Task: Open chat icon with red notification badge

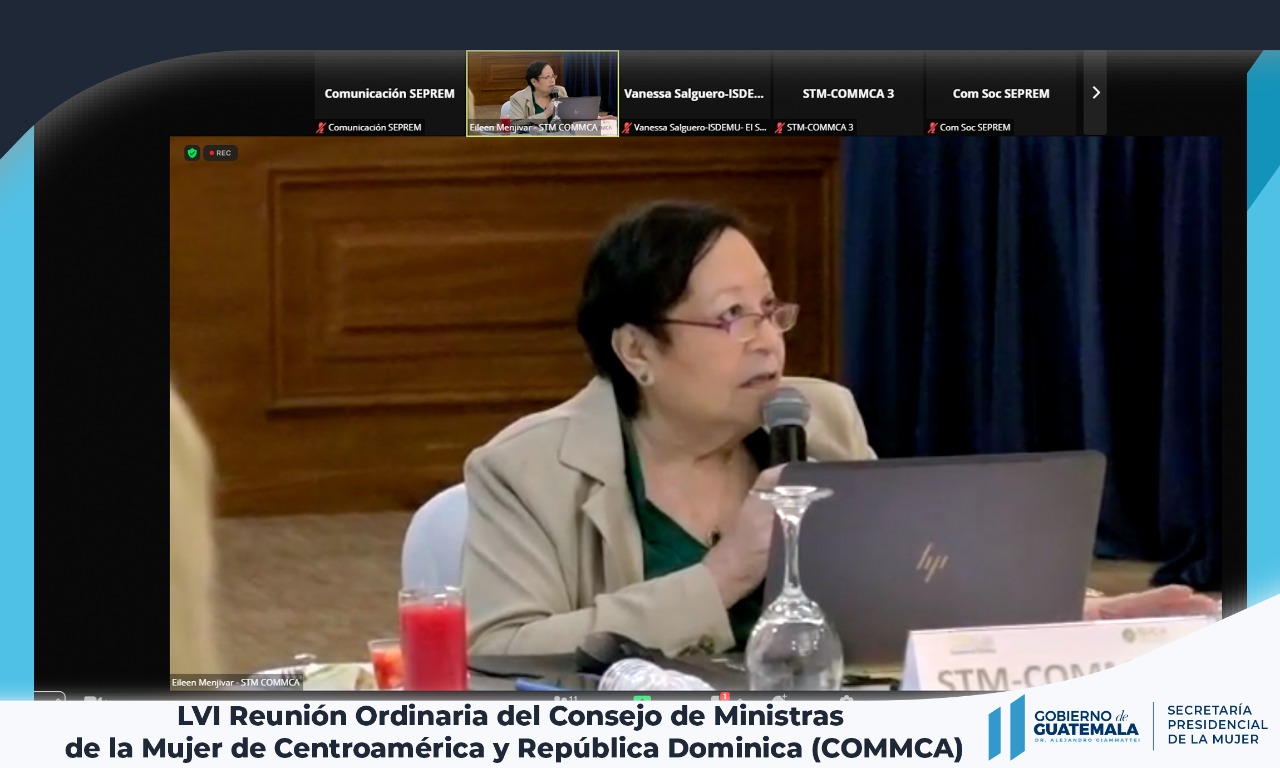Action: pos(719,697)
